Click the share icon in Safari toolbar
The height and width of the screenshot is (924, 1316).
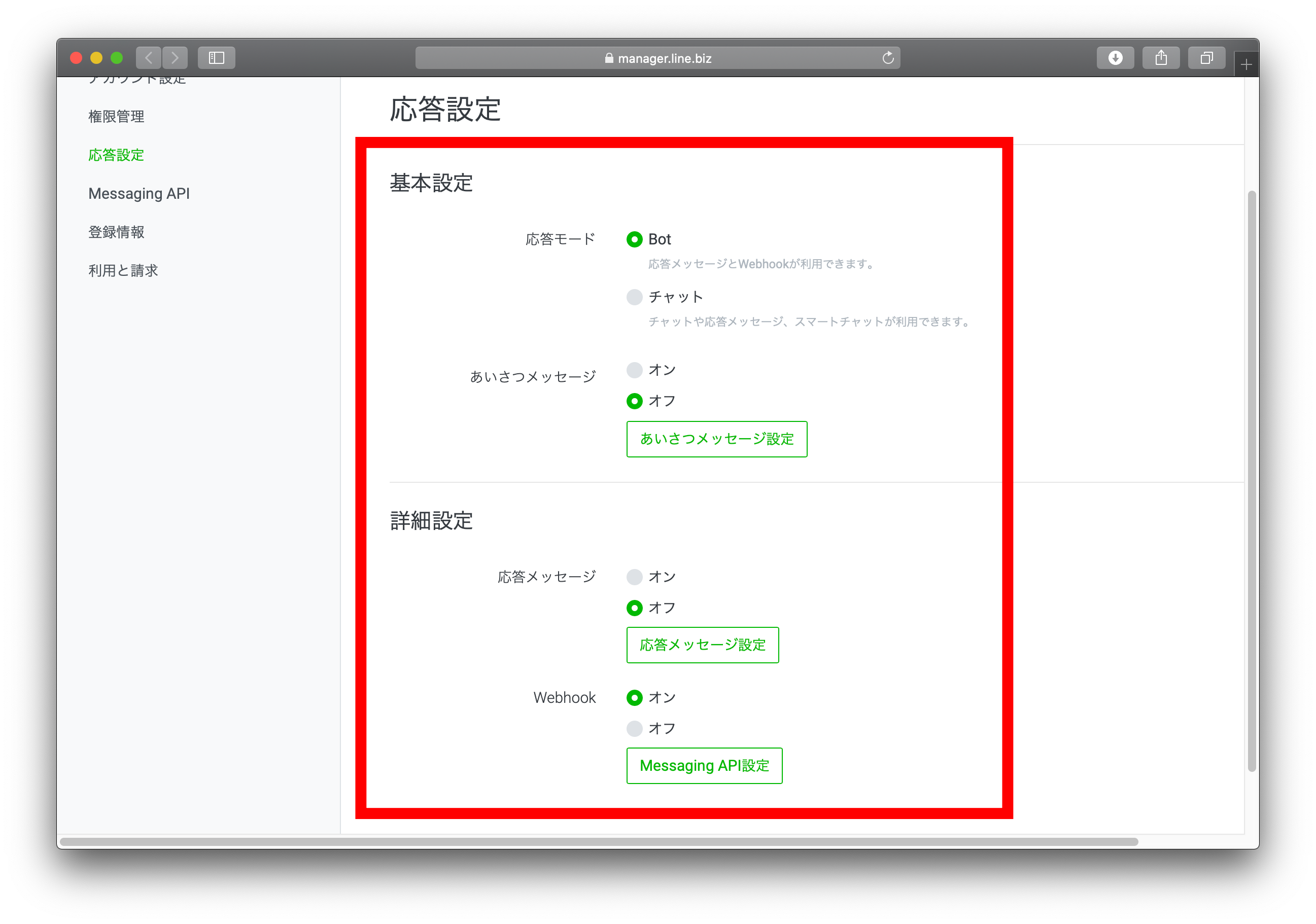[x=1161, y=57]
